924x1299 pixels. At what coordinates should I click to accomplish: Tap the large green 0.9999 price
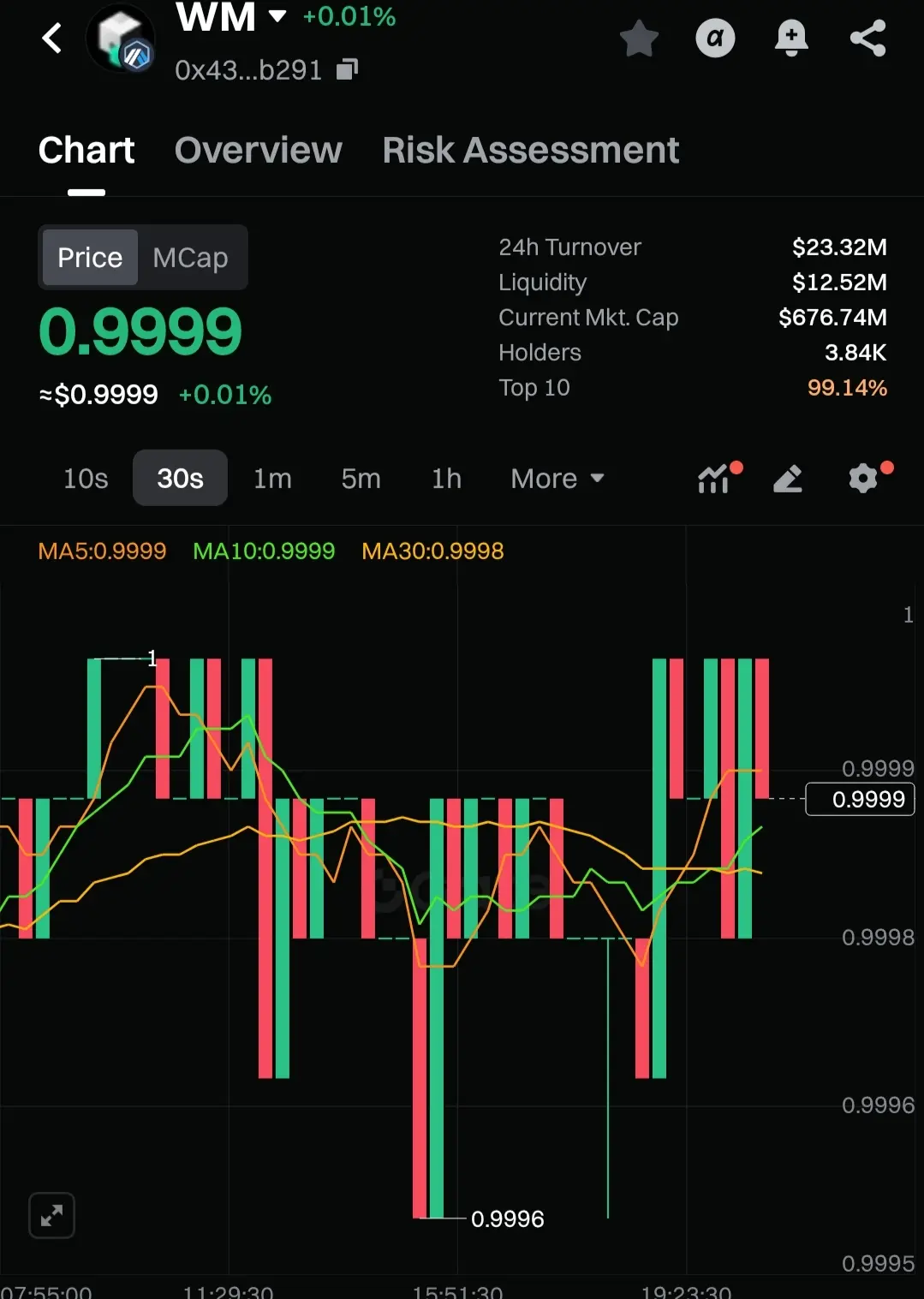pyautogui.click(x=140, y=331)
